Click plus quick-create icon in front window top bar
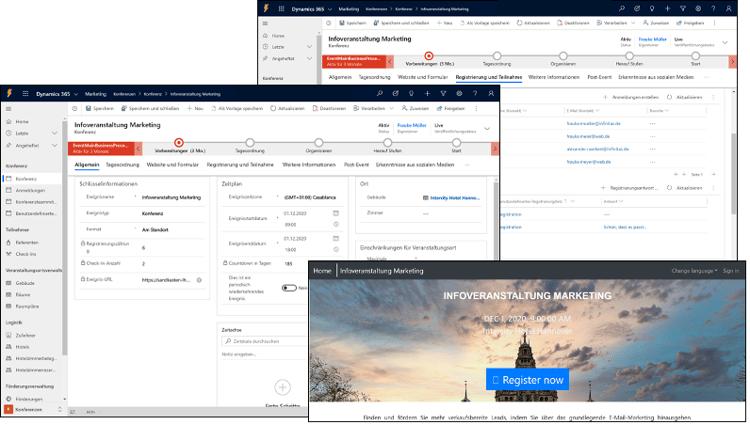The height and width of the screenshot is (425, 750). click(427, 94)
